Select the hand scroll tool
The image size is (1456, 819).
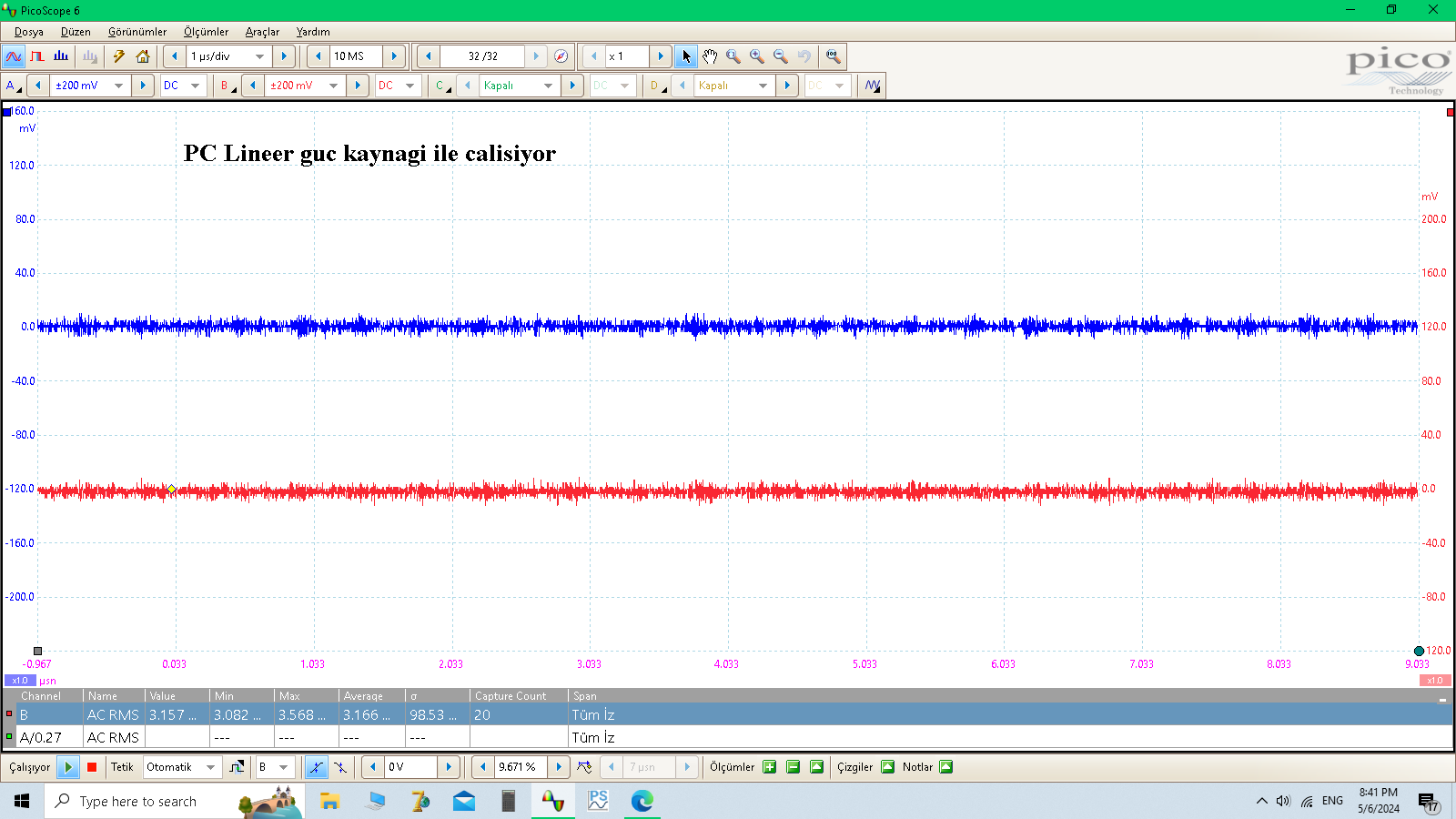(x=710, y=56)
